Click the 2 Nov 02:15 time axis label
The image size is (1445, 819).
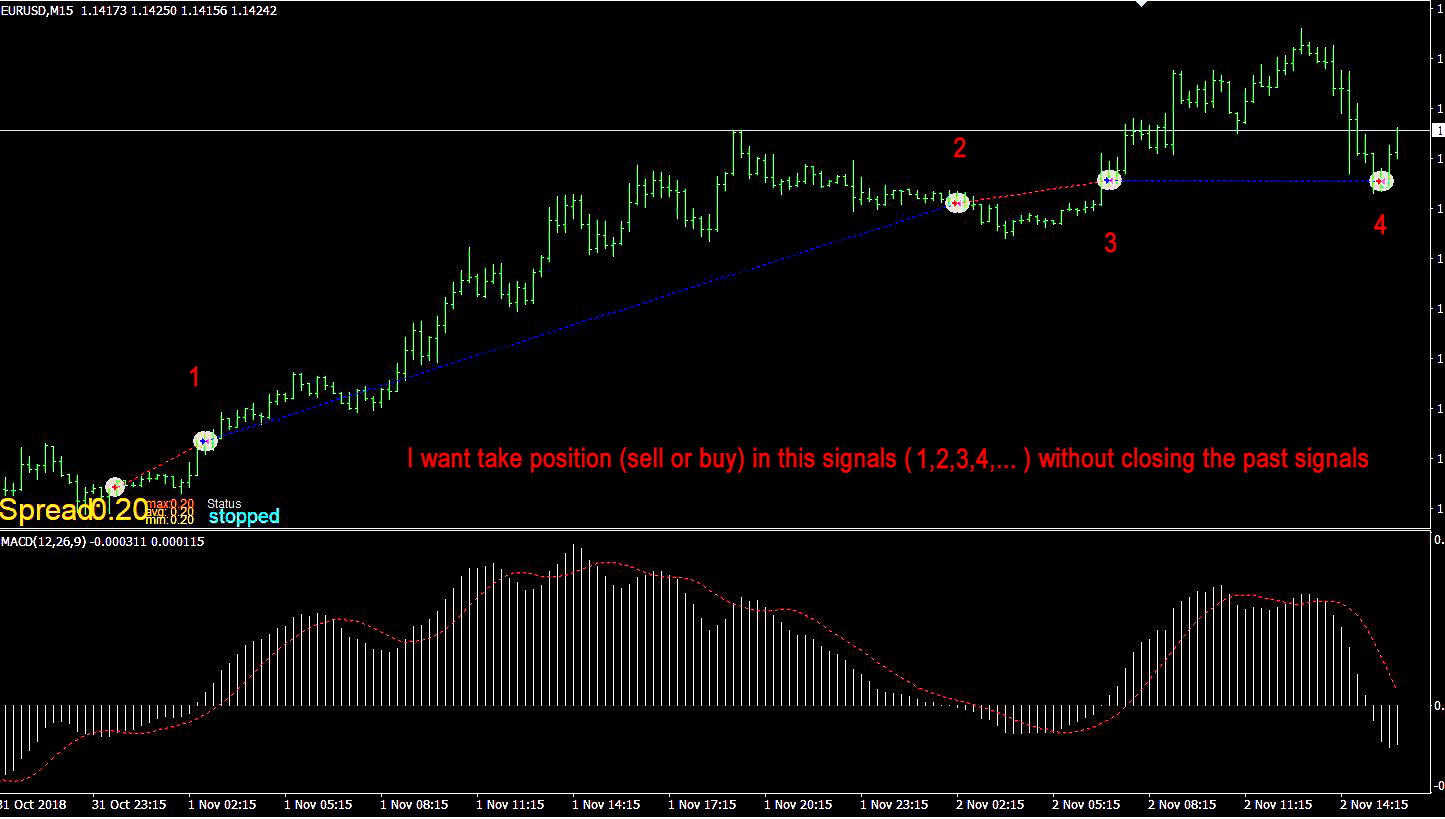click(990, 804)
